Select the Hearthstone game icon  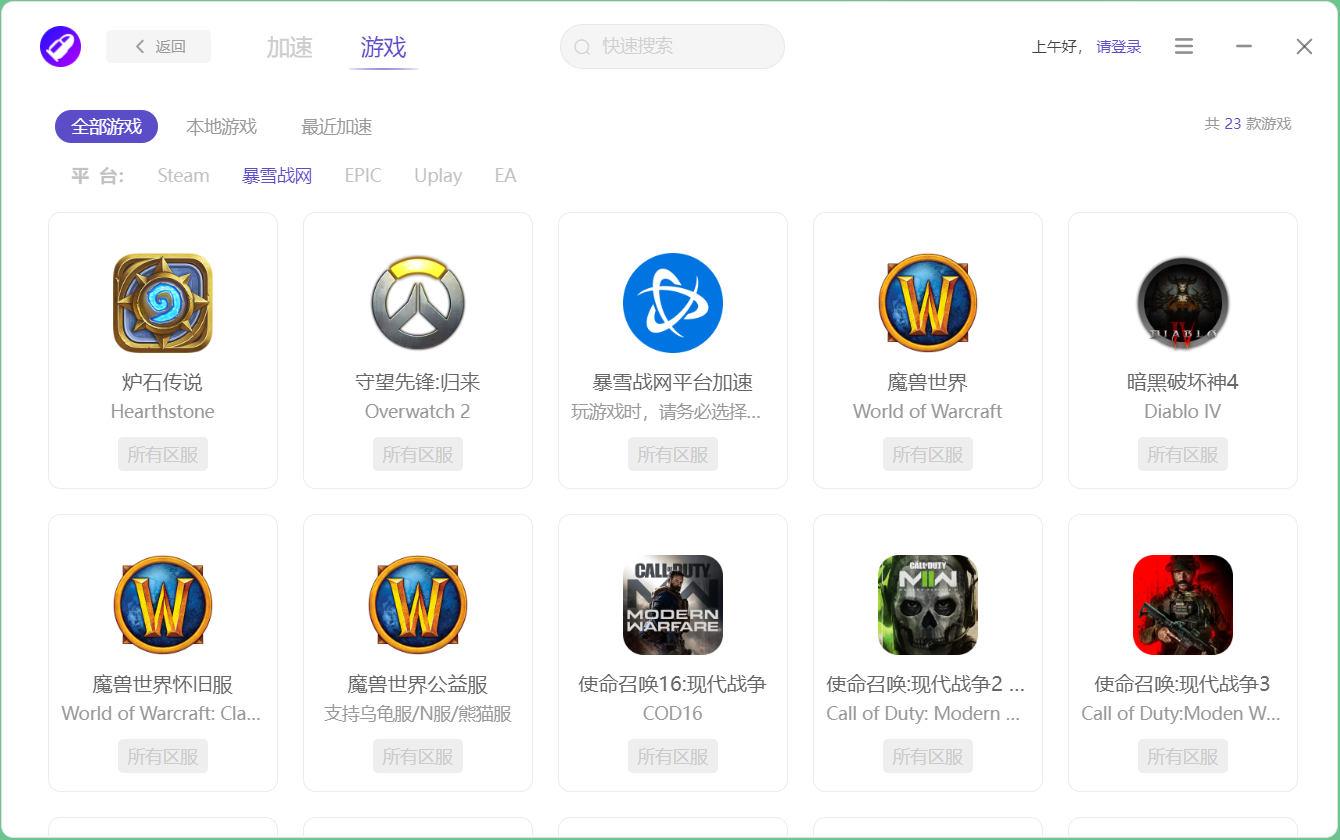click(163, 303)
